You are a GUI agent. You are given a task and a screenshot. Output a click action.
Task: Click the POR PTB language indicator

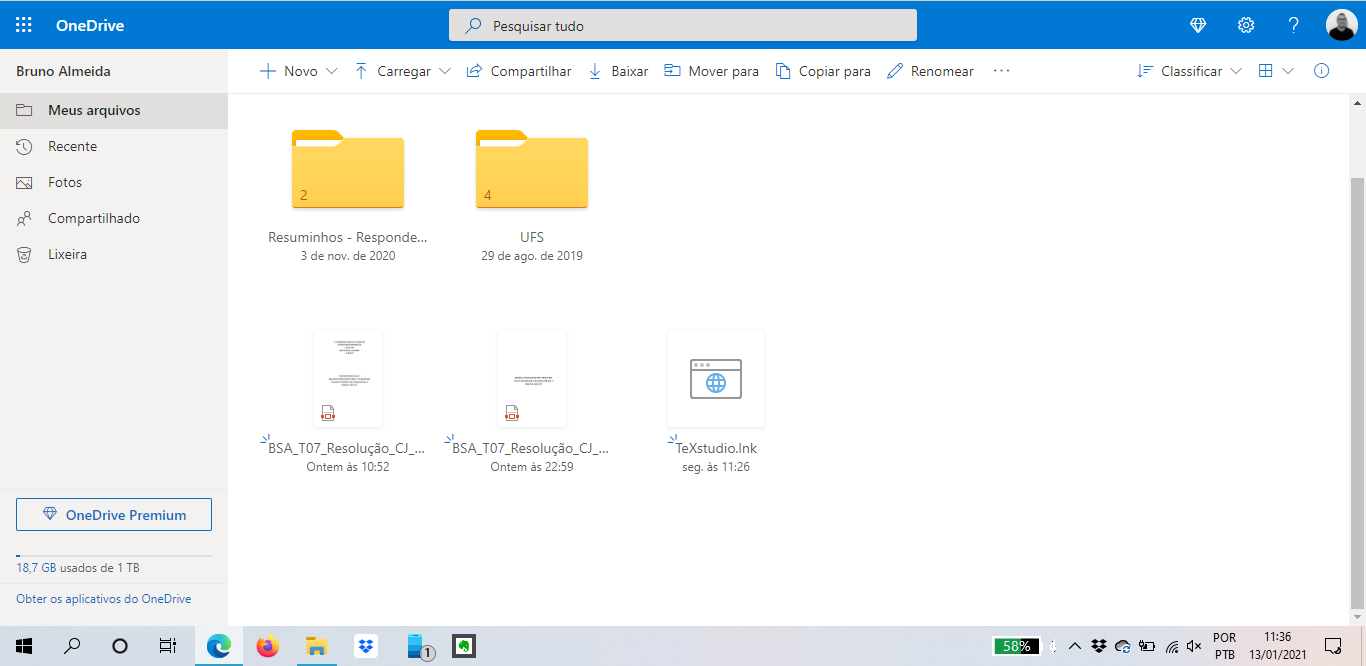tap(1224, 646)
